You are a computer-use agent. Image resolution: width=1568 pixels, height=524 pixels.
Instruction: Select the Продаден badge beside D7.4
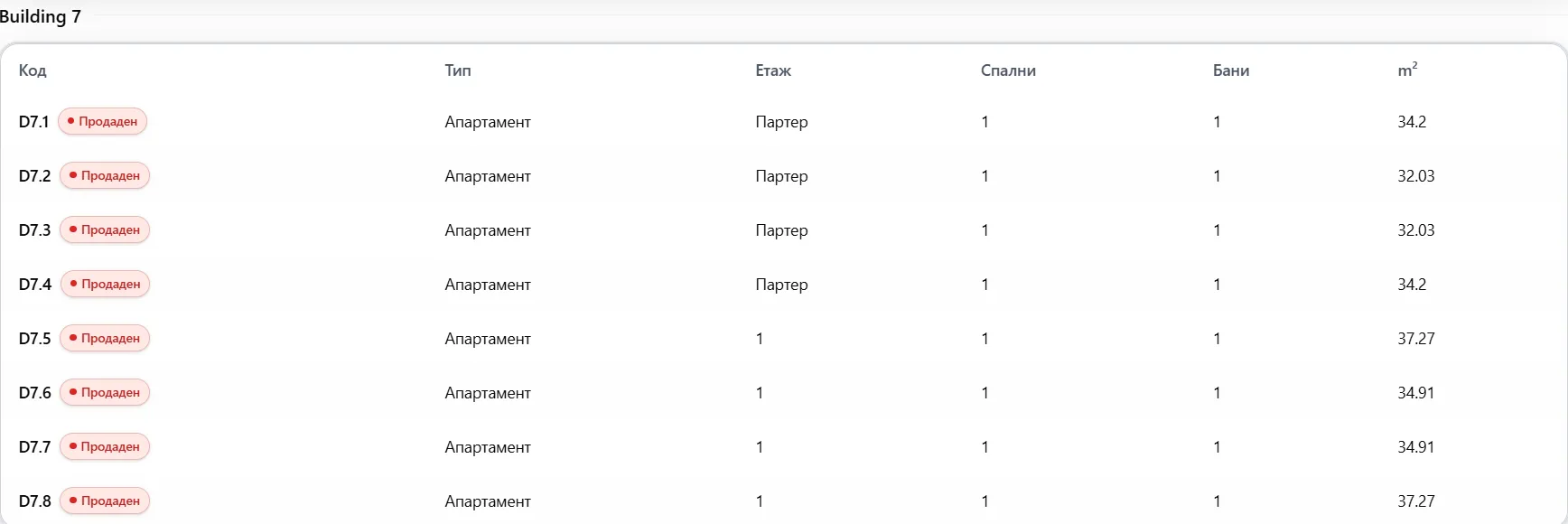(x=105, y=284)
